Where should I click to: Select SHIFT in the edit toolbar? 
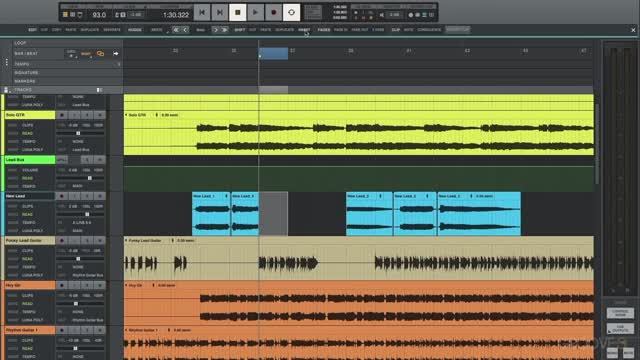click(240, 30)
